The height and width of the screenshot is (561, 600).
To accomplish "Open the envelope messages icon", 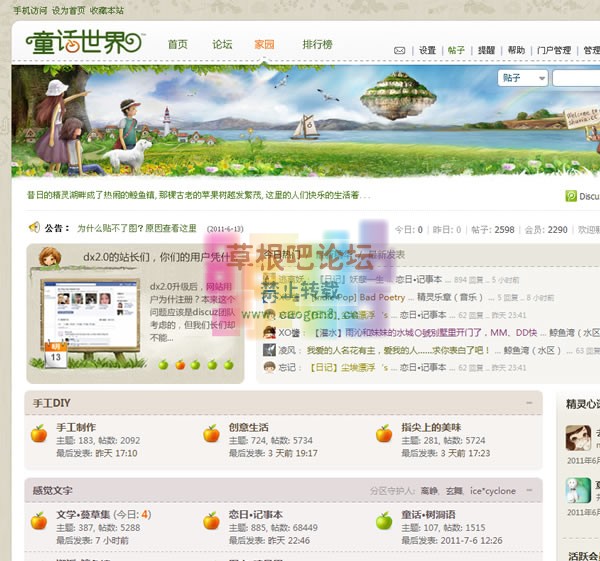I will click(400, 50).
